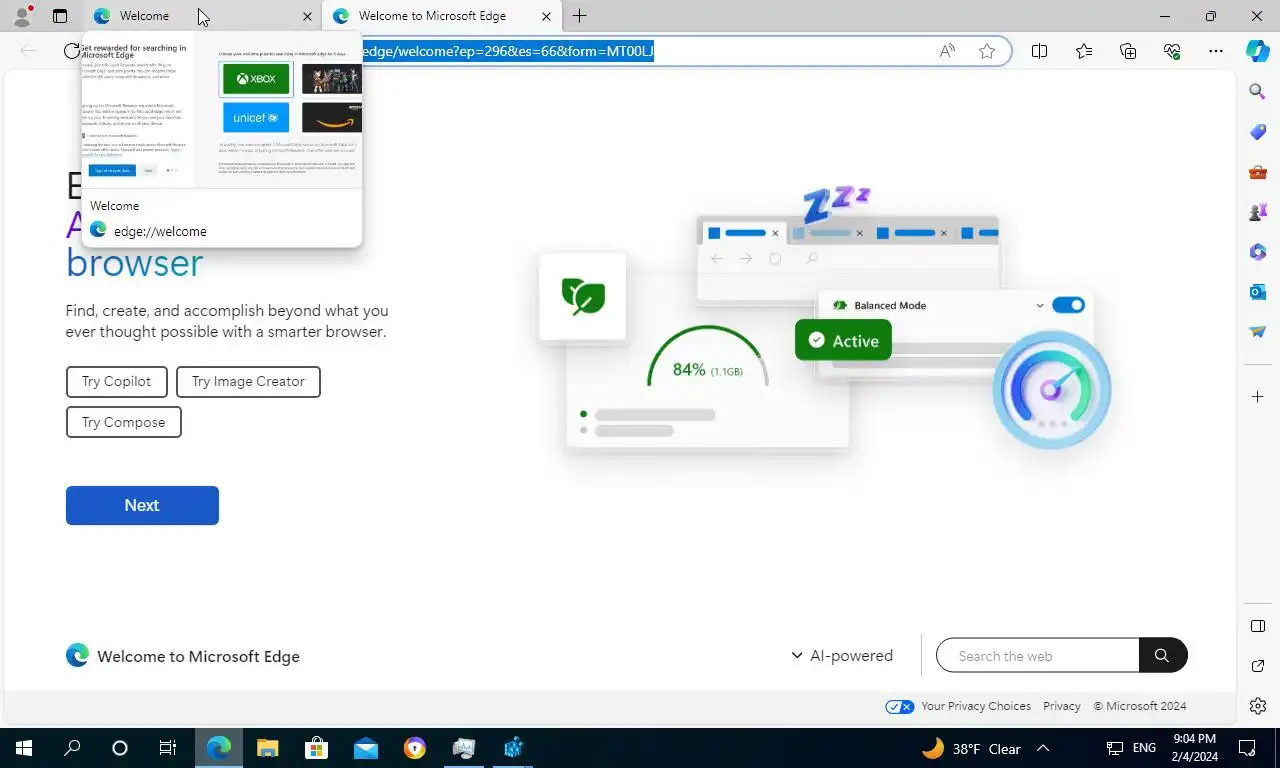Viewport: 1280px width, 768px height.
Task: Open the Privacy footer link
Action: click(1061, 706)
